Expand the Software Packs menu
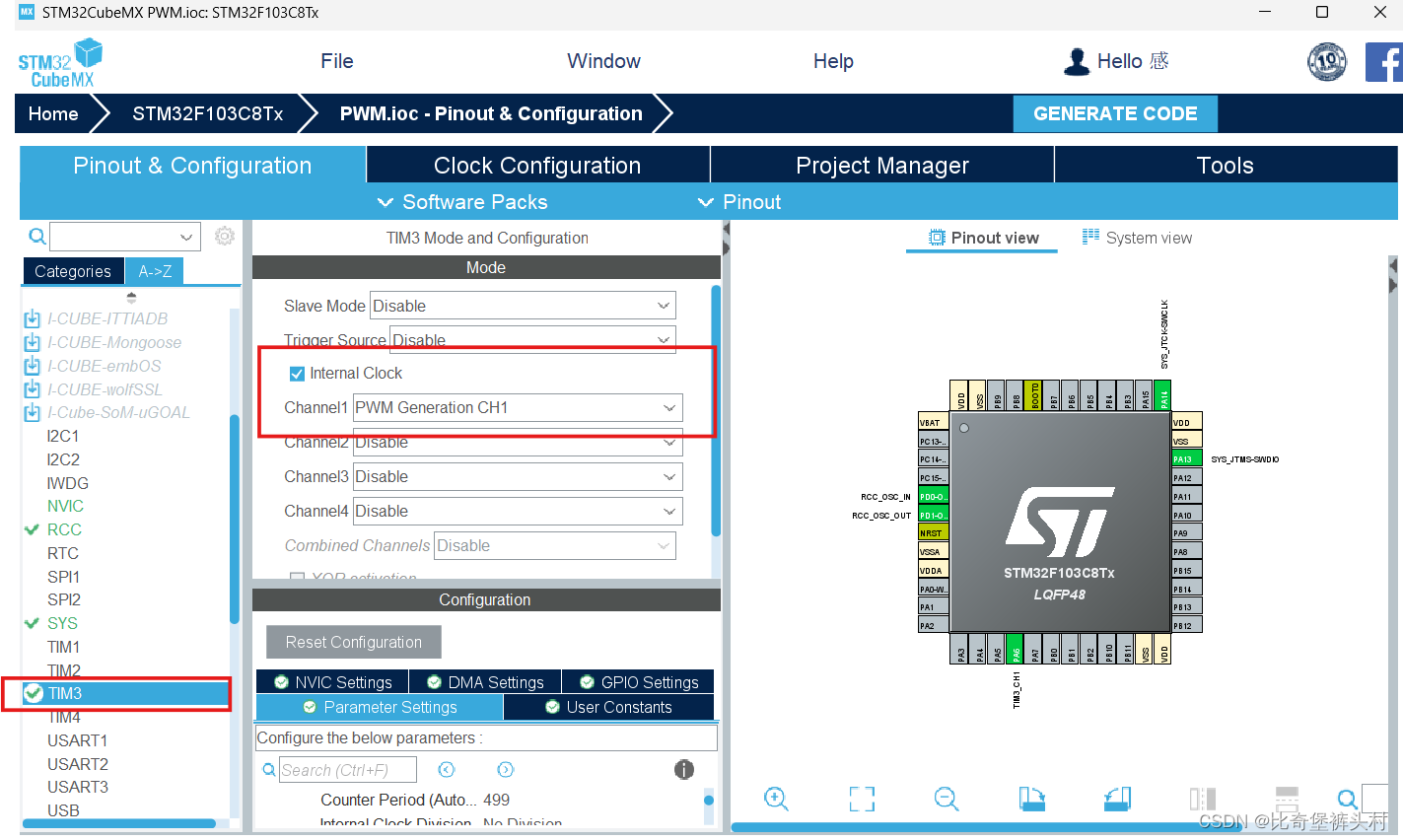Viewport: 1403px width, 840px height. (462, 202)
